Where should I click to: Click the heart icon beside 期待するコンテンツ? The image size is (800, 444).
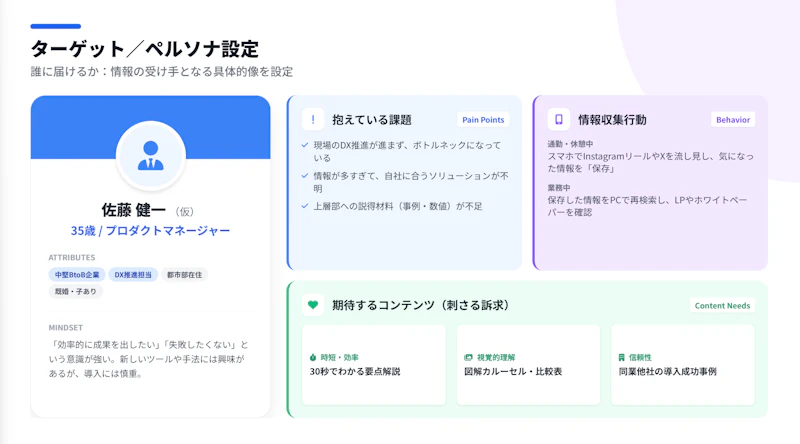tap(313, 305)
